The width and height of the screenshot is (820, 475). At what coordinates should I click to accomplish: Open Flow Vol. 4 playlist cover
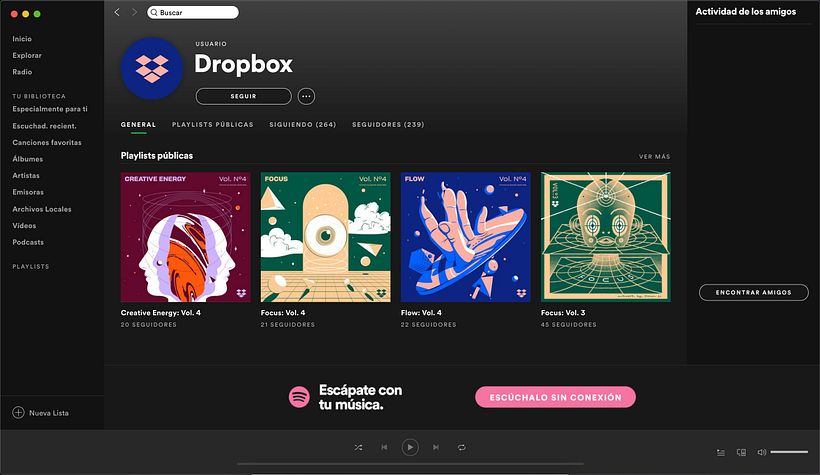pos(465,237)
